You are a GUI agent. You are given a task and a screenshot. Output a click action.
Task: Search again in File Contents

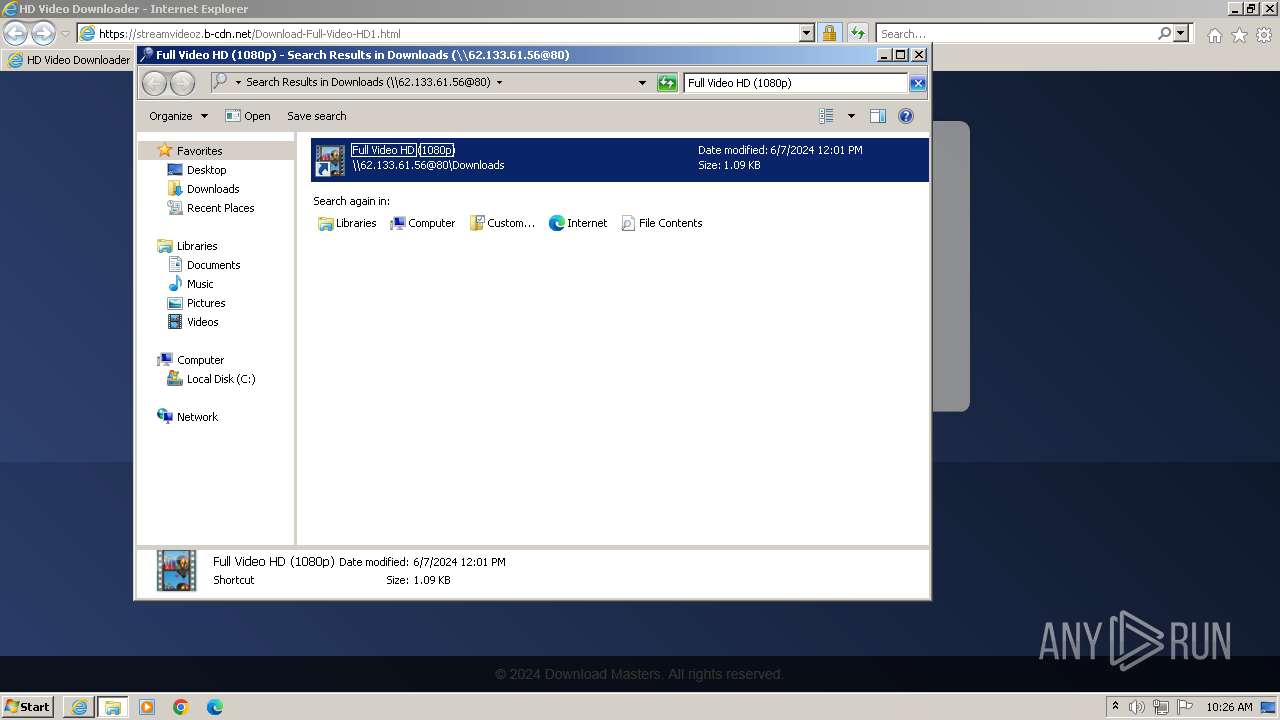661,223
